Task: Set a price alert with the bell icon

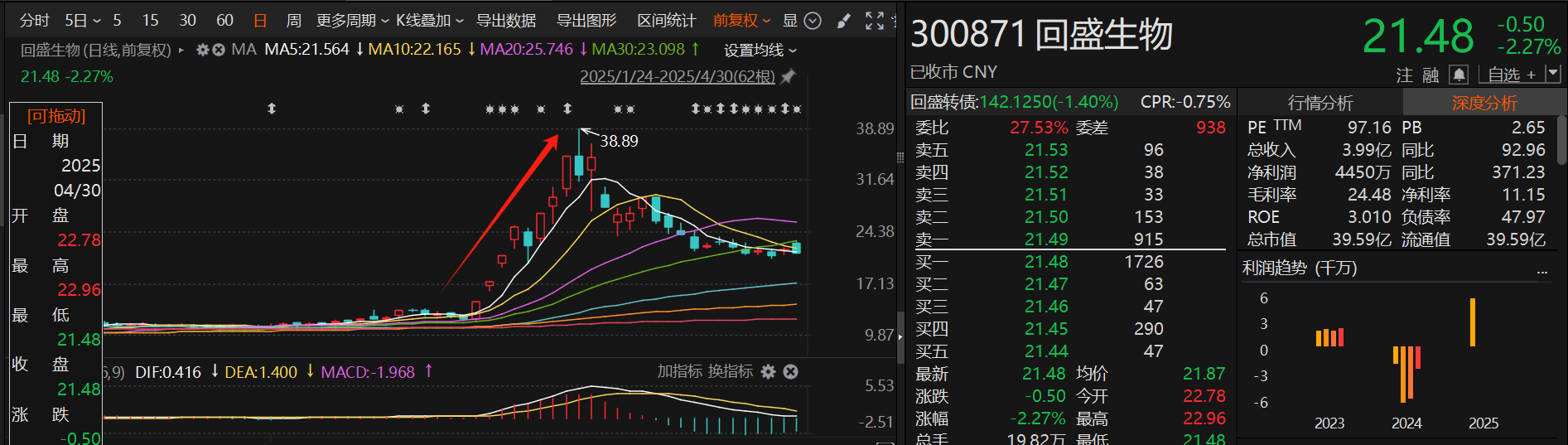Action: [1459, 75]
